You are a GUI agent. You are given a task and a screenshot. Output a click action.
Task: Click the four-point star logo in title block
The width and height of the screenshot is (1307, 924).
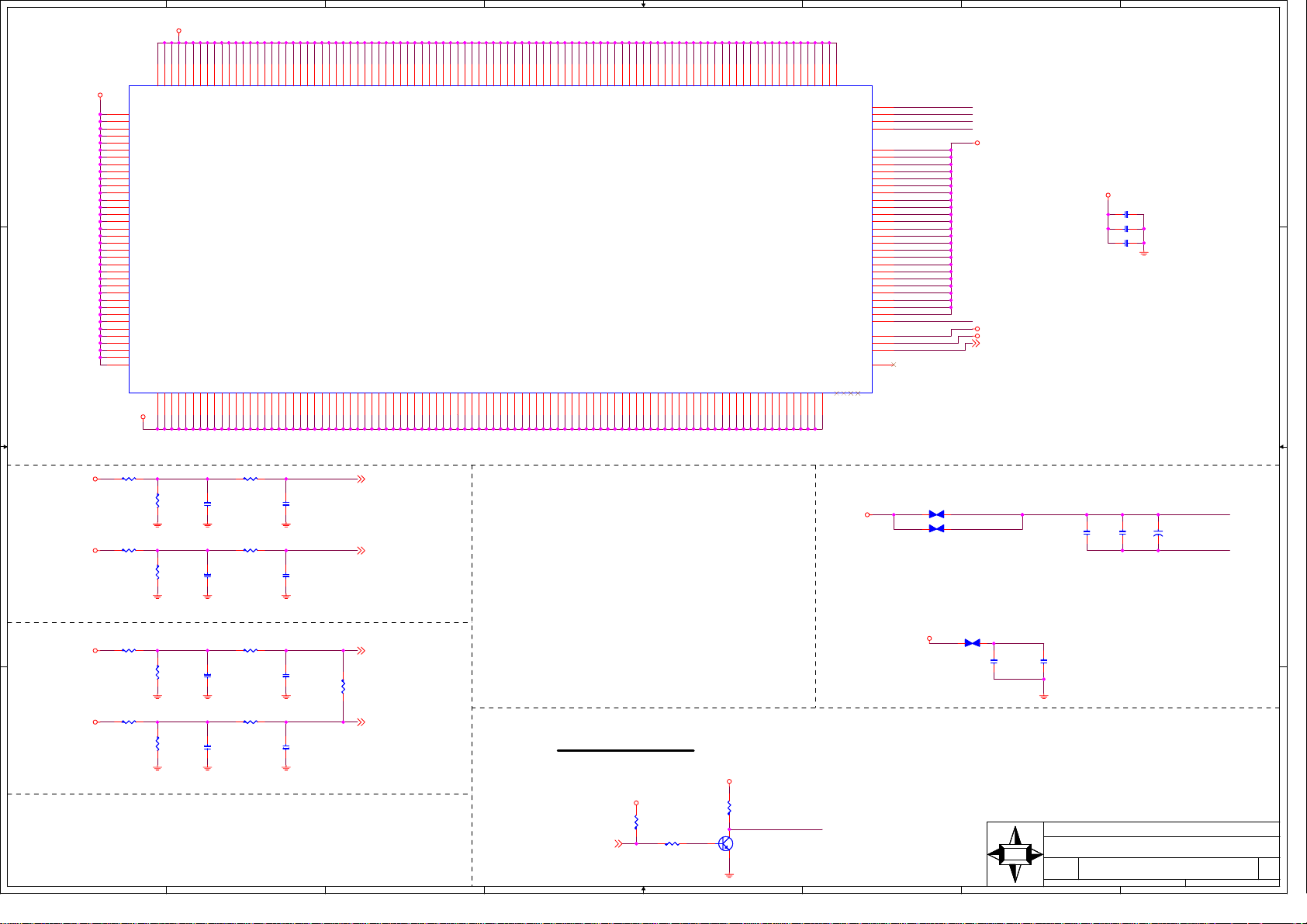coord(1015,854)
